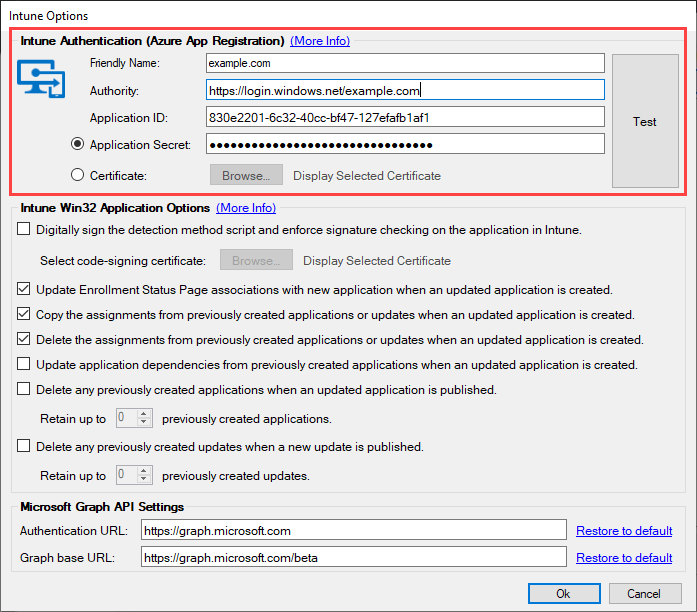Restore Authentication URL to default
This screenshot has height=612, width=697.
(624, 531)
